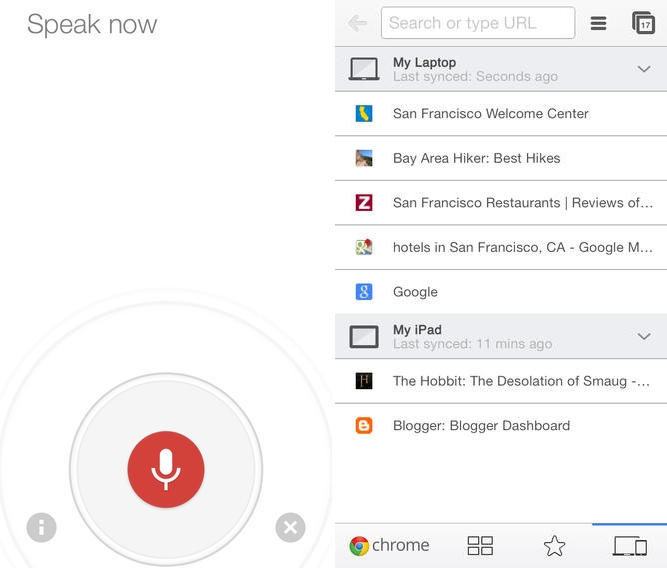667x568 pixels.
Task: Select the other devices tab
Action: [629, 546]
